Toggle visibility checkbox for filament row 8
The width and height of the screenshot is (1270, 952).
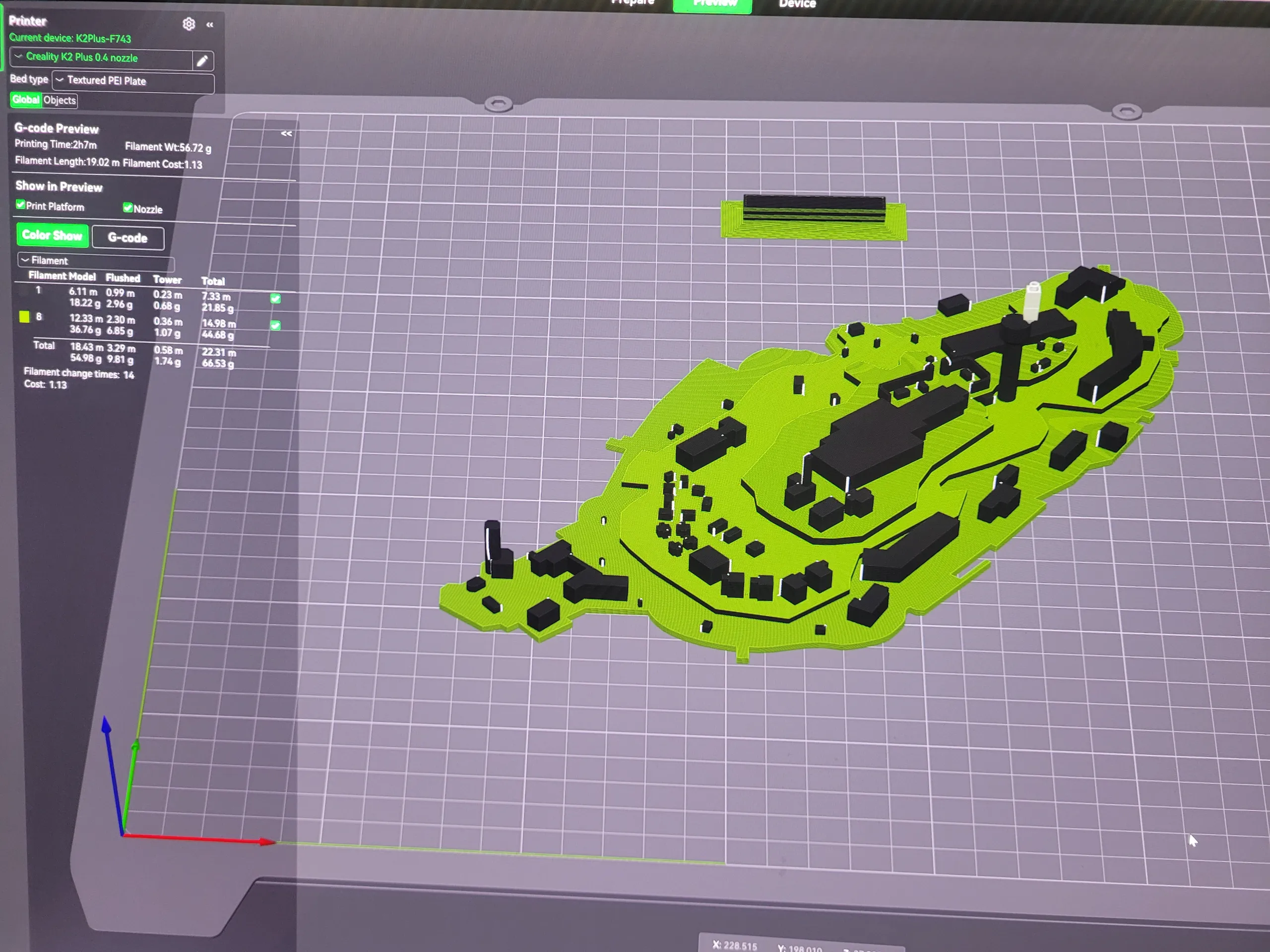click(276, 325)
